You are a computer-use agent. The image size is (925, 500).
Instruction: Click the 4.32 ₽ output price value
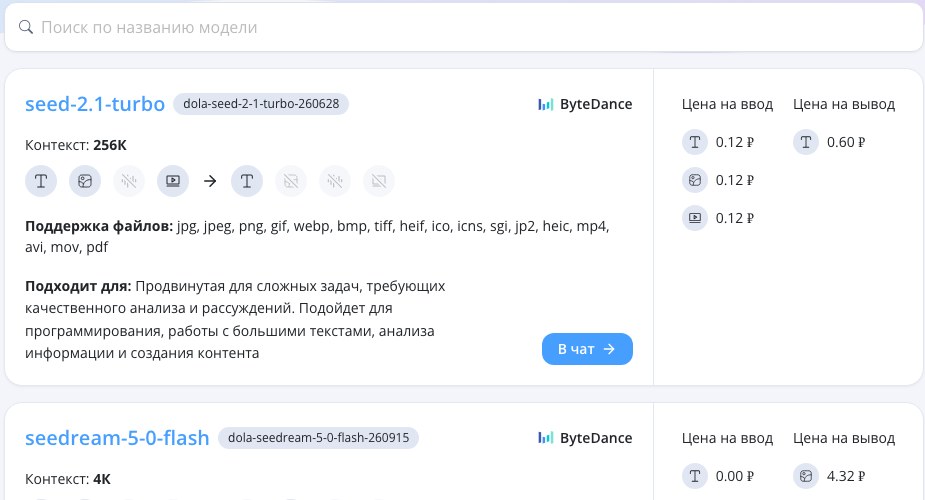pyautogui.click(x=846, y=476)
